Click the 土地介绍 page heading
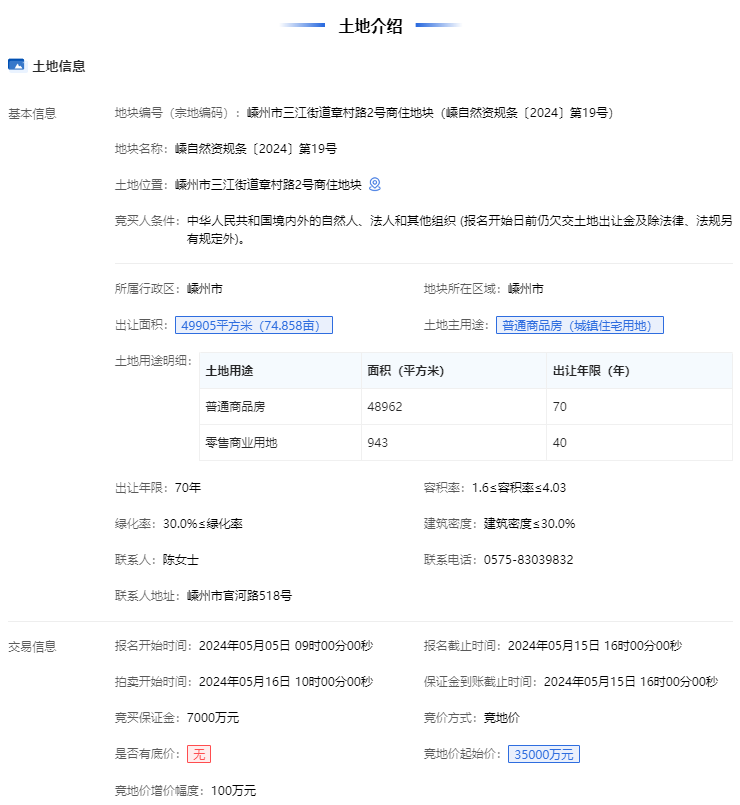 (x=370, y=26)
